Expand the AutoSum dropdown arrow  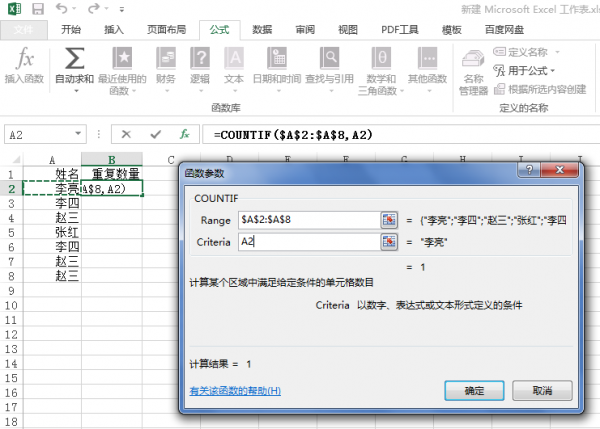tap(76, 91)
